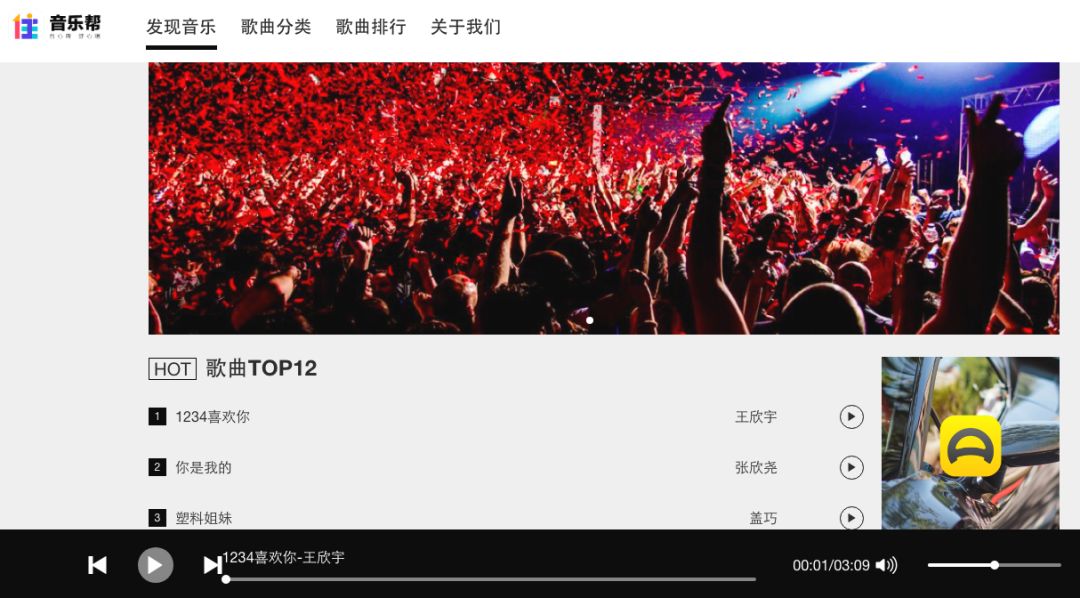The height and width of the screenshot is (598, 1080).
Task: Play the song 你是我的
Action: 851,467
